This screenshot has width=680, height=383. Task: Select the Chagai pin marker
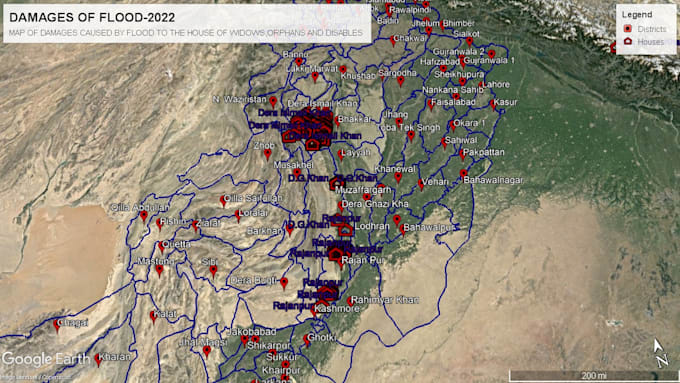(57, 325)
